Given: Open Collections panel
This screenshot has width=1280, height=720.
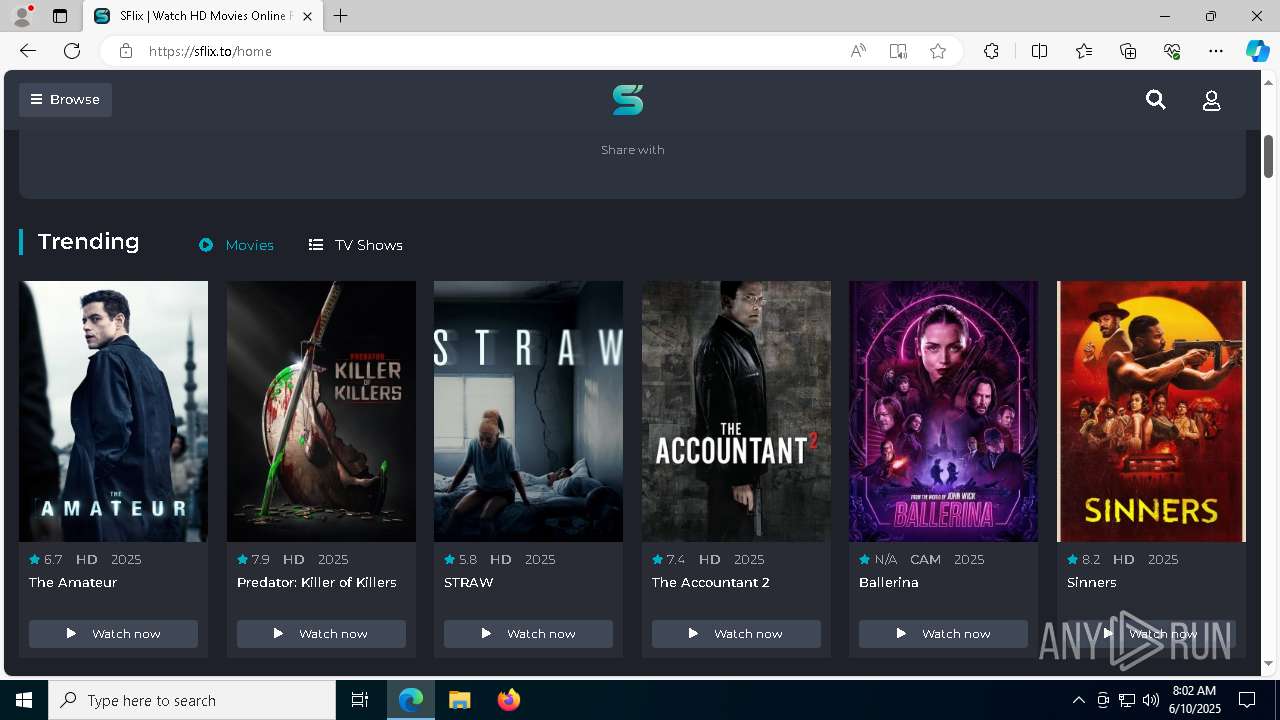Looking at the screenshot, I should pyautogui.click(x=1128, y=51).
